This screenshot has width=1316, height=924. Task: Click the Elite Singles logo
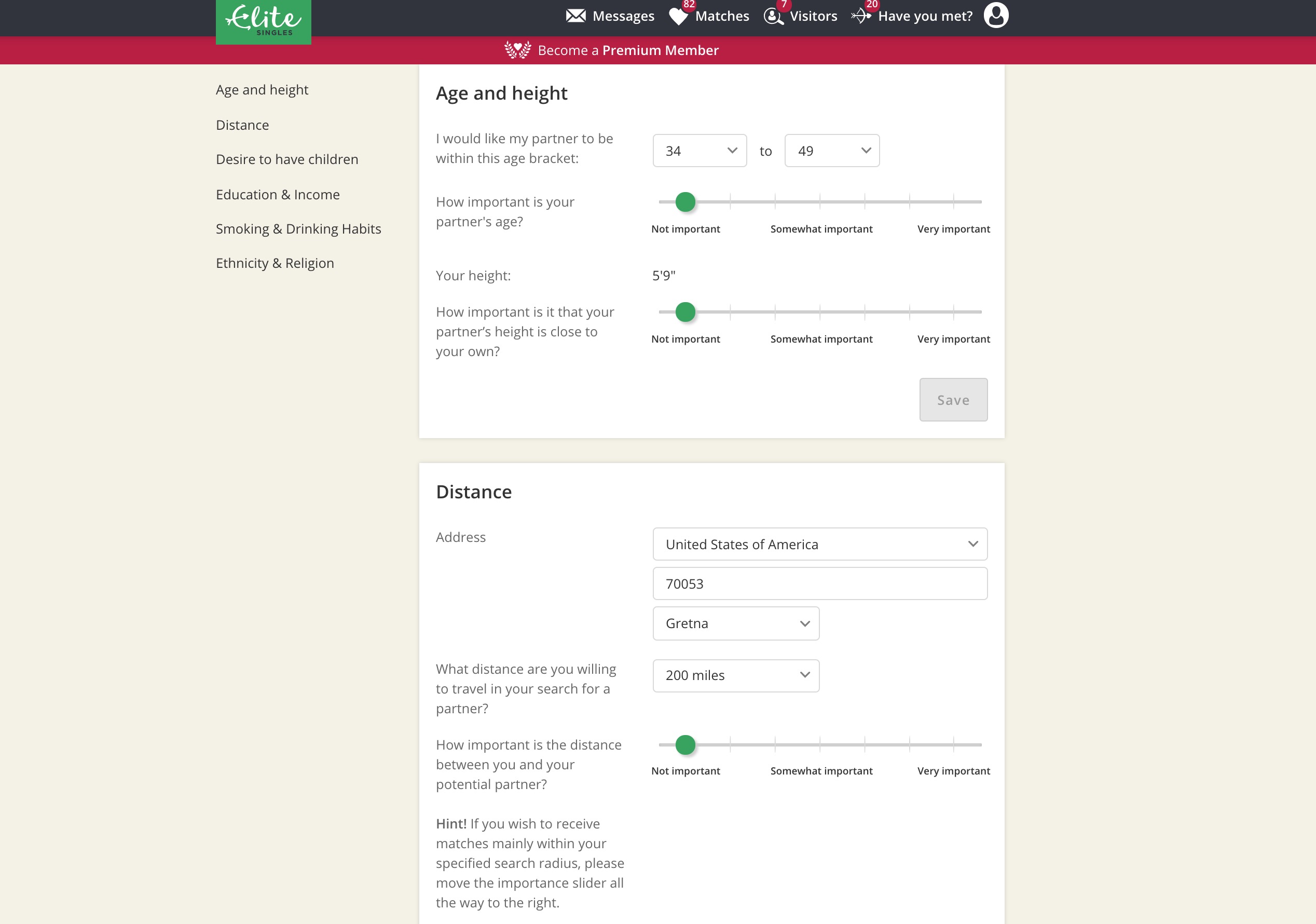point(263,21)
